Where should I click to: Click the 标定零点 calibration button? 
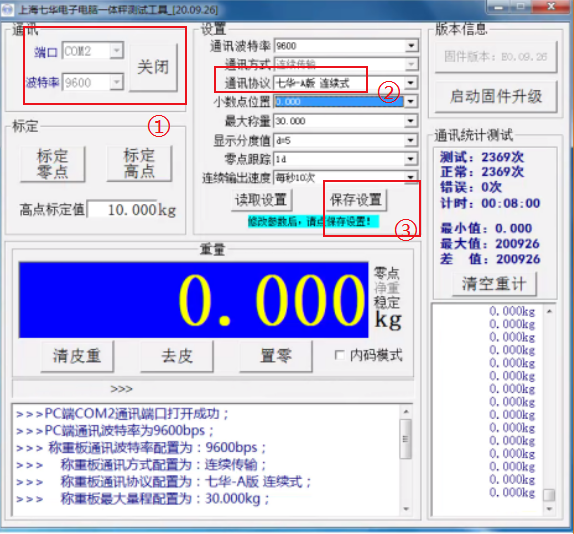click(52, 164)
